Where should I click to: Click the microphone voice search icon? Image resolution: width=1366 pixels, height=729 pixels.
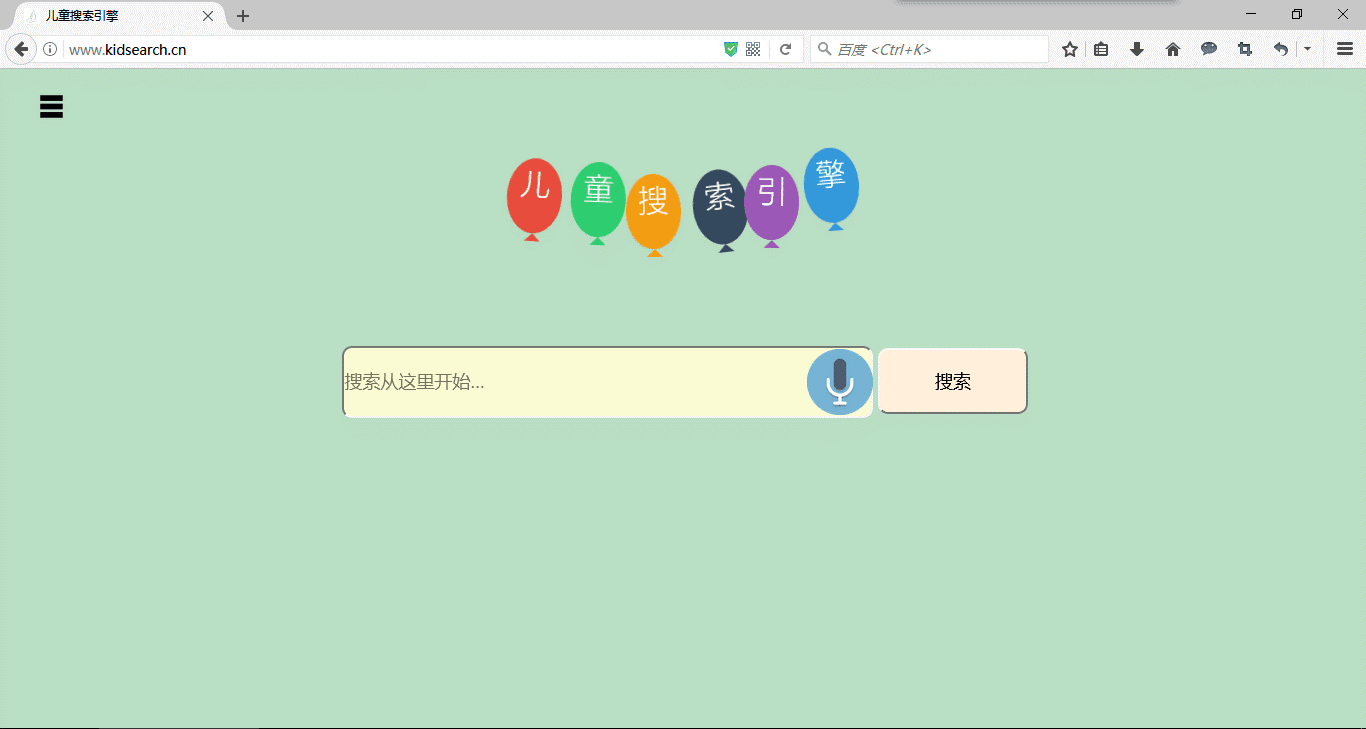839,381
